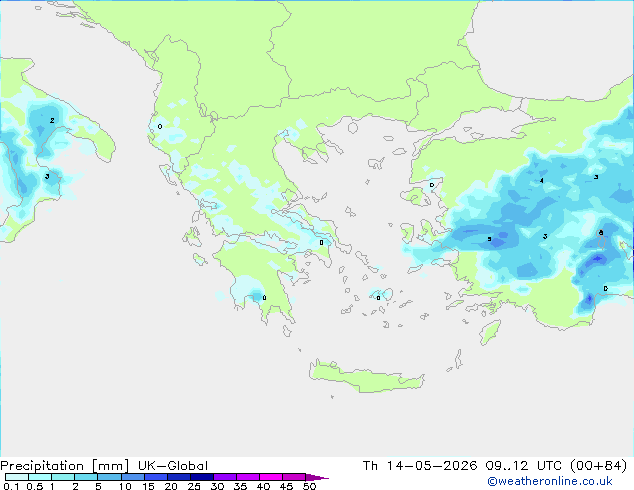The height and width of the screenshot is (490, 634).
Task: Pick the 1–2 mm legend color swatch
Action: coord(63,477)
